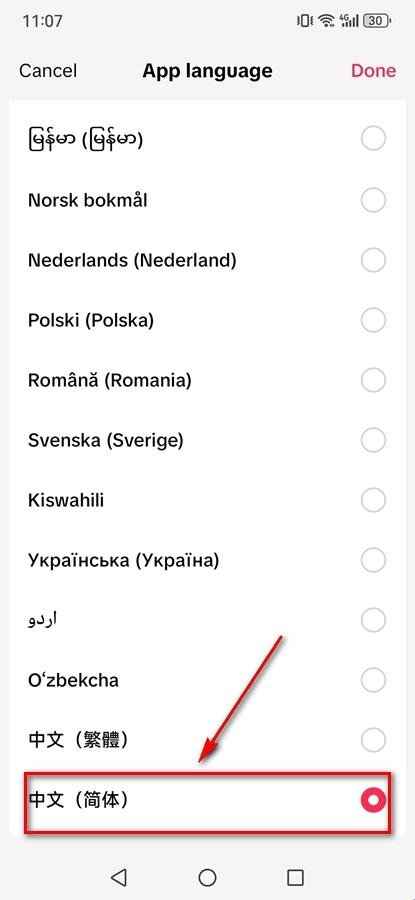Tap Done to confirm language
The width and height of the screenshot is (415, 900).
pos(373,71)
